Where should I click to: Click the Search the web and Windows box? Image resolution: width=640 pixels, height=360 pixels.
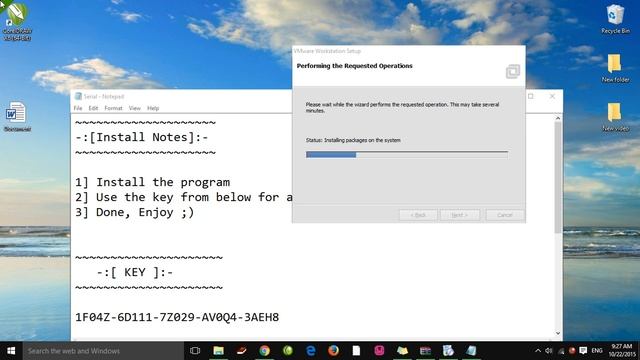[x=103, y=351]
